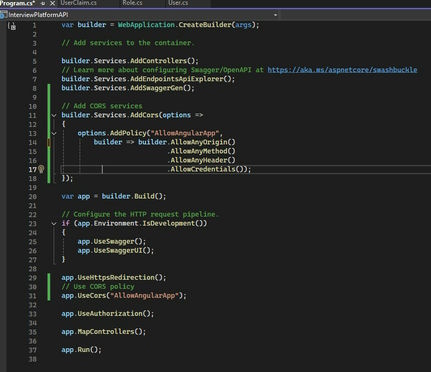This screenshot has height=372, width=431.
Task: Click the glyph margin icon beside line 1
Action: click(x=12, y=26)
